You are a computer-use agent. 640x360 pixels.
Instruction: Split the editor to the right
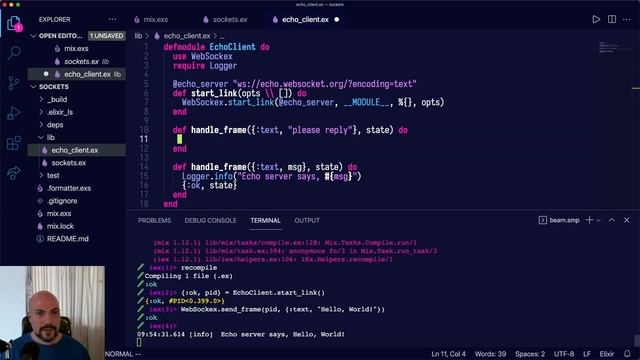point(612,19)
